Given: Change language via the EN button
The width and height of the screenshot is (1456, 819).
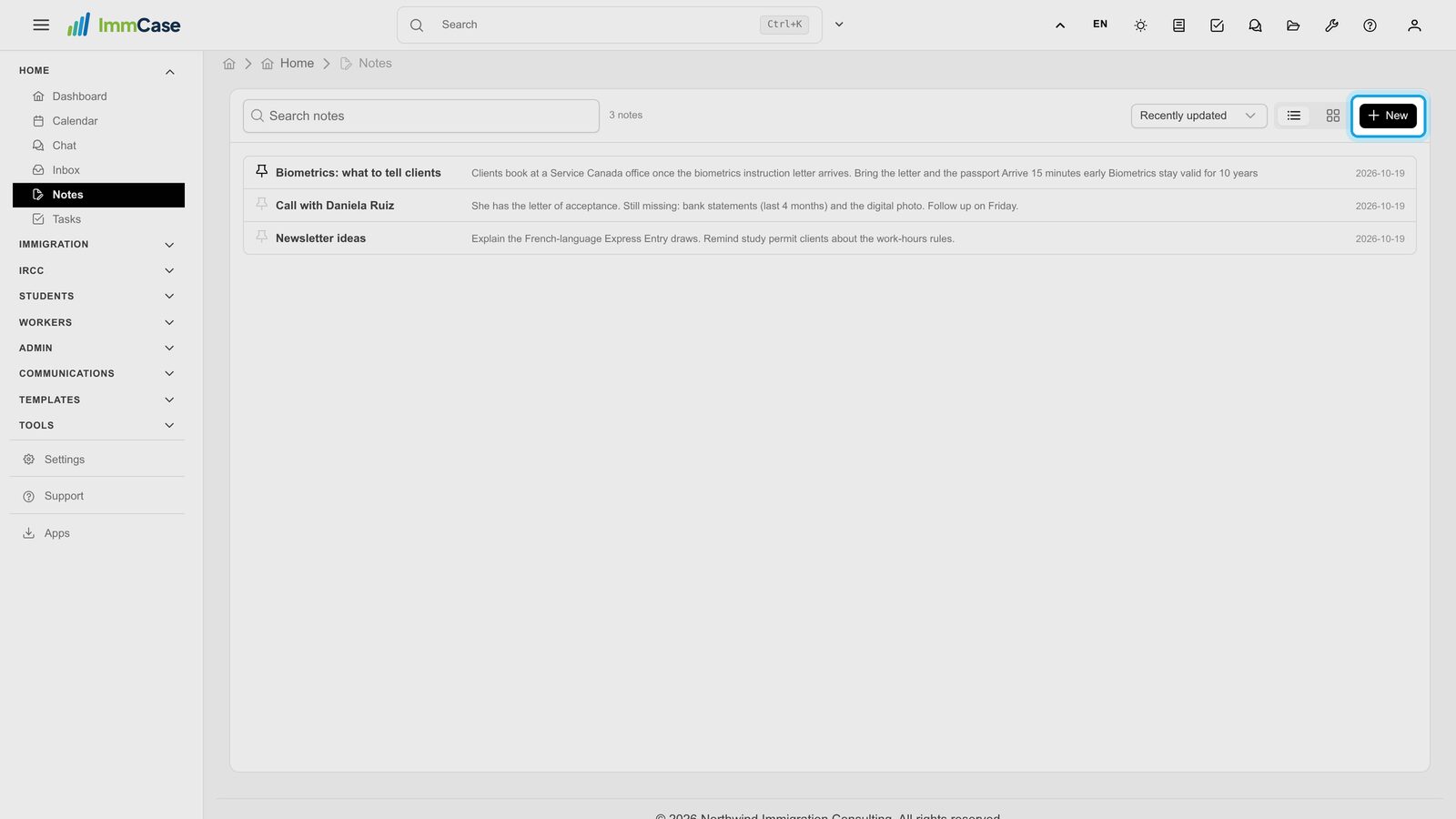Looking at the screenshot, I should [1100, 25].
